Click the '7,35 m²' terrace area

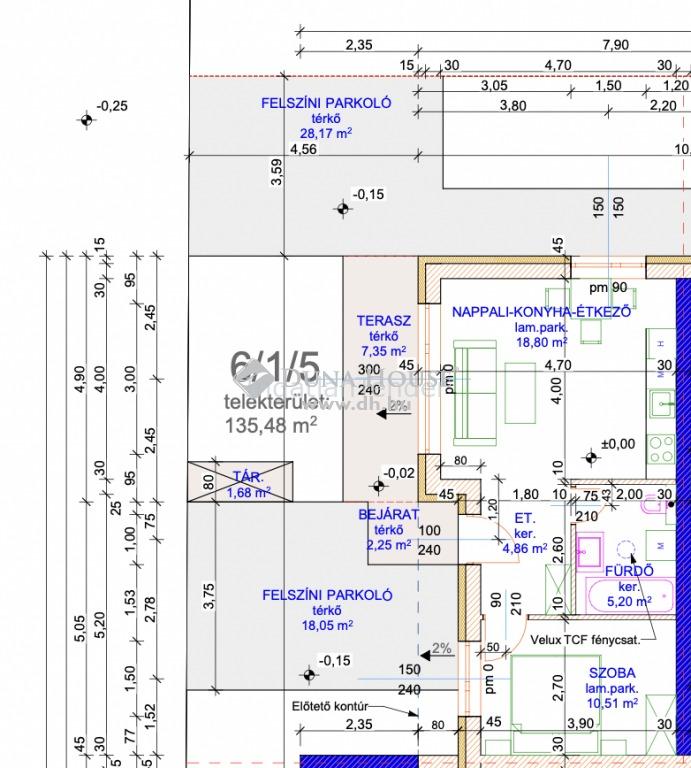[x=384, y=351]
